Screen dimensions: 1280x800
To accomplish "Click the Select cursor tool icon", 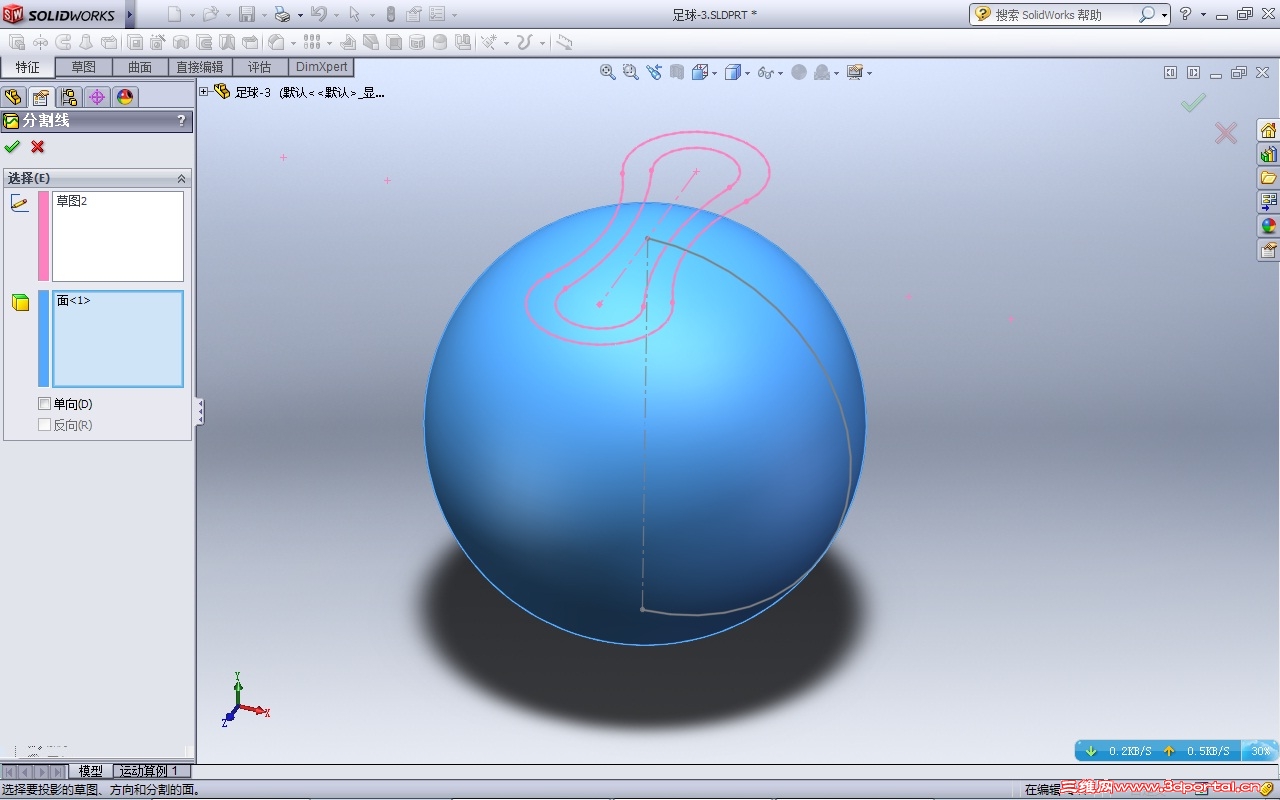I will pyautogui.click(x=354, y=14).
